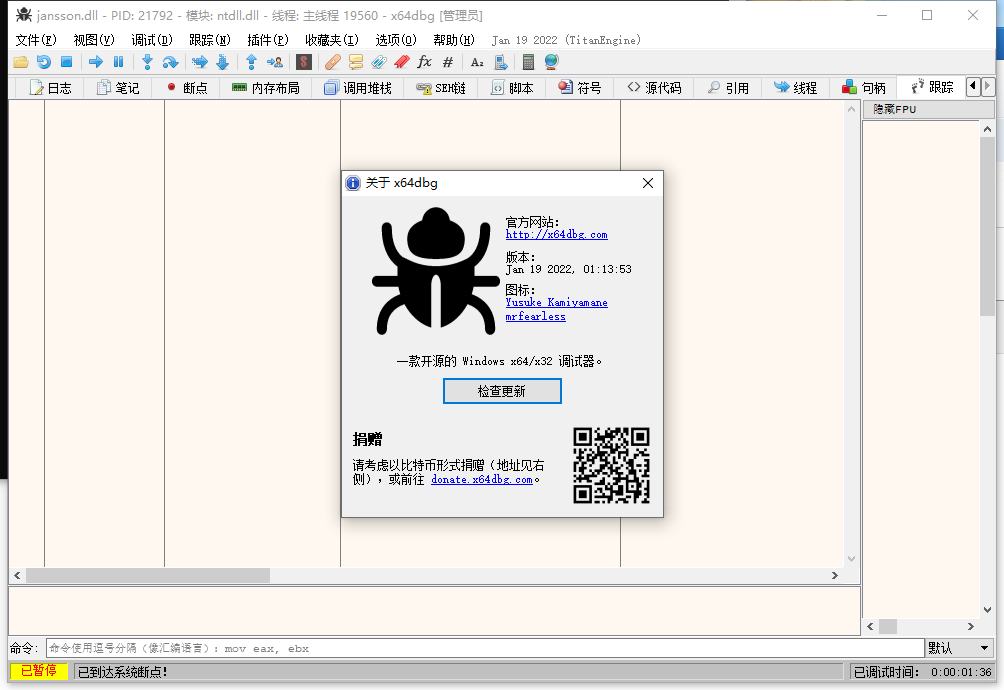Open the labels tag icon
Viewport: 1004px width, 690px height.
[x=378, y=62]
